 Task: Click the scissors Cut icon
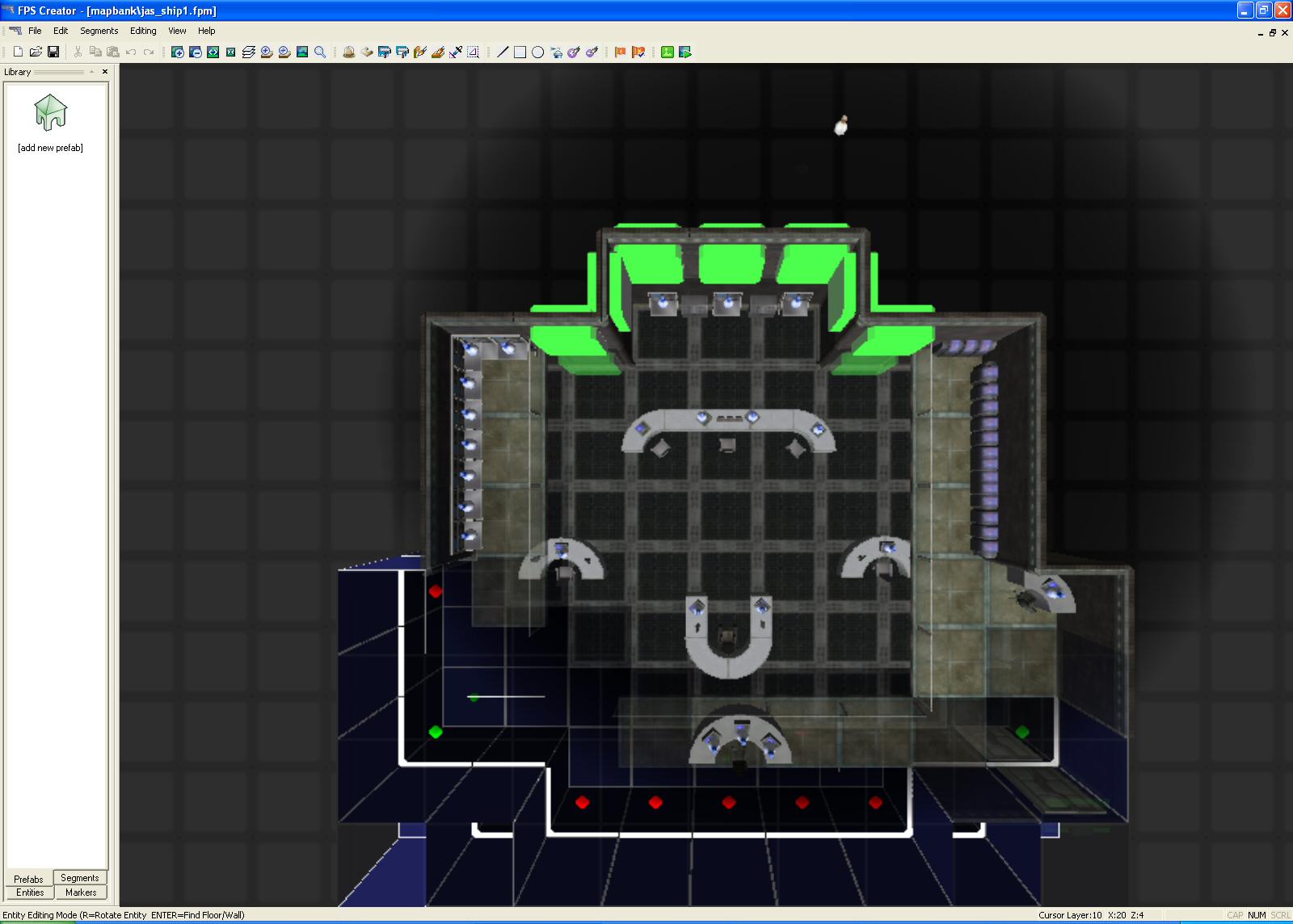[78, 52]
